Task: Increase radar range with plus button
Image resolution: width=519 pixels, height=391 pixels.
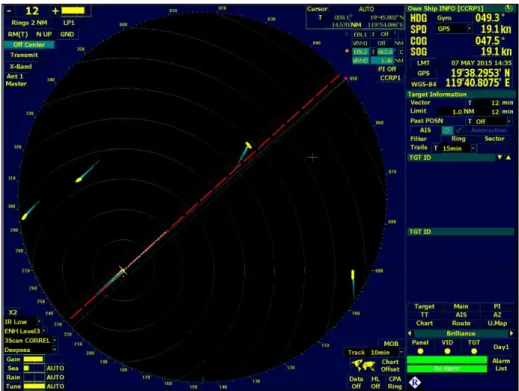Action: point(55,11)
